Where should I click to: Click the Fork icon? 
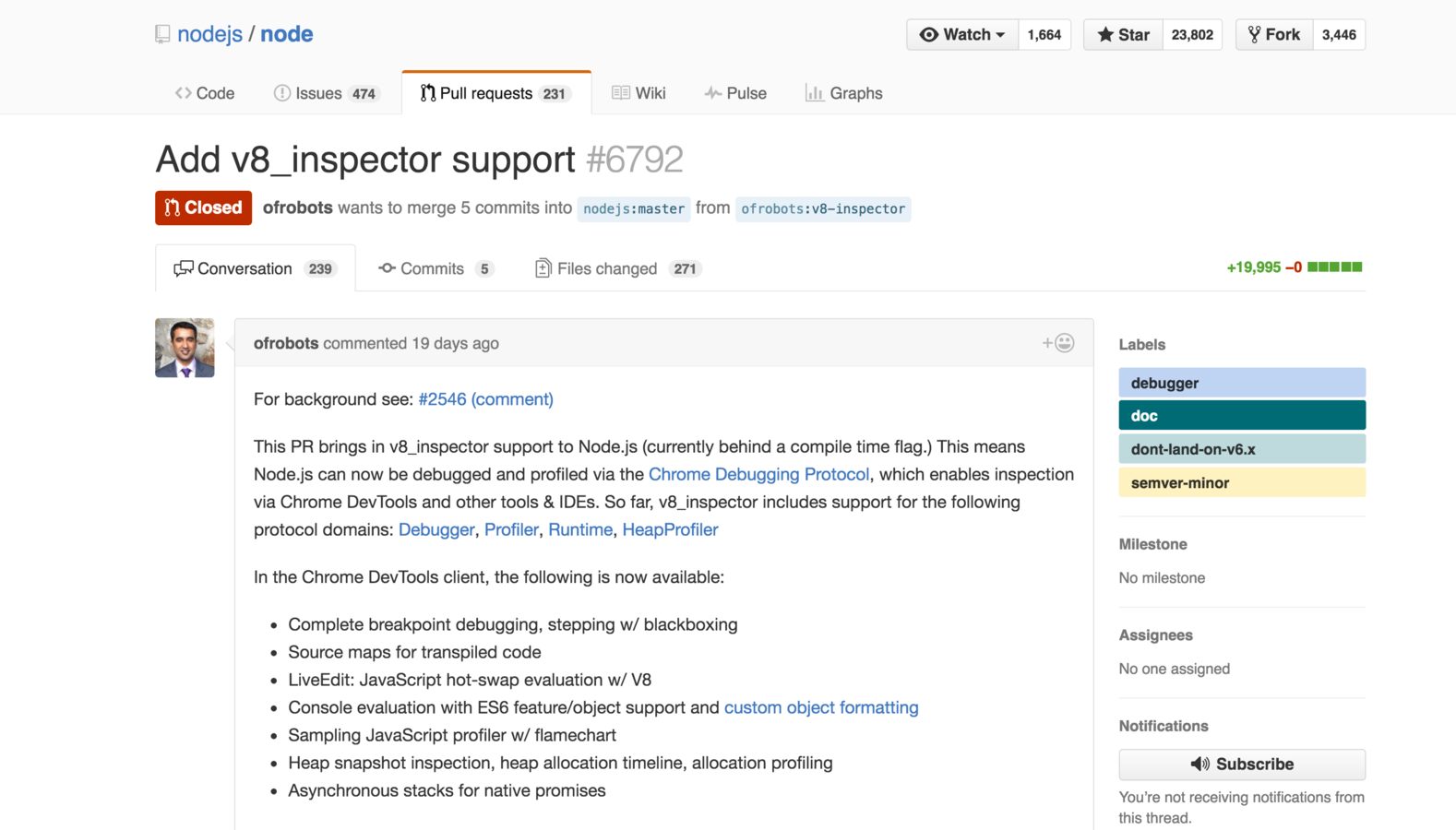pos(1254,35)
